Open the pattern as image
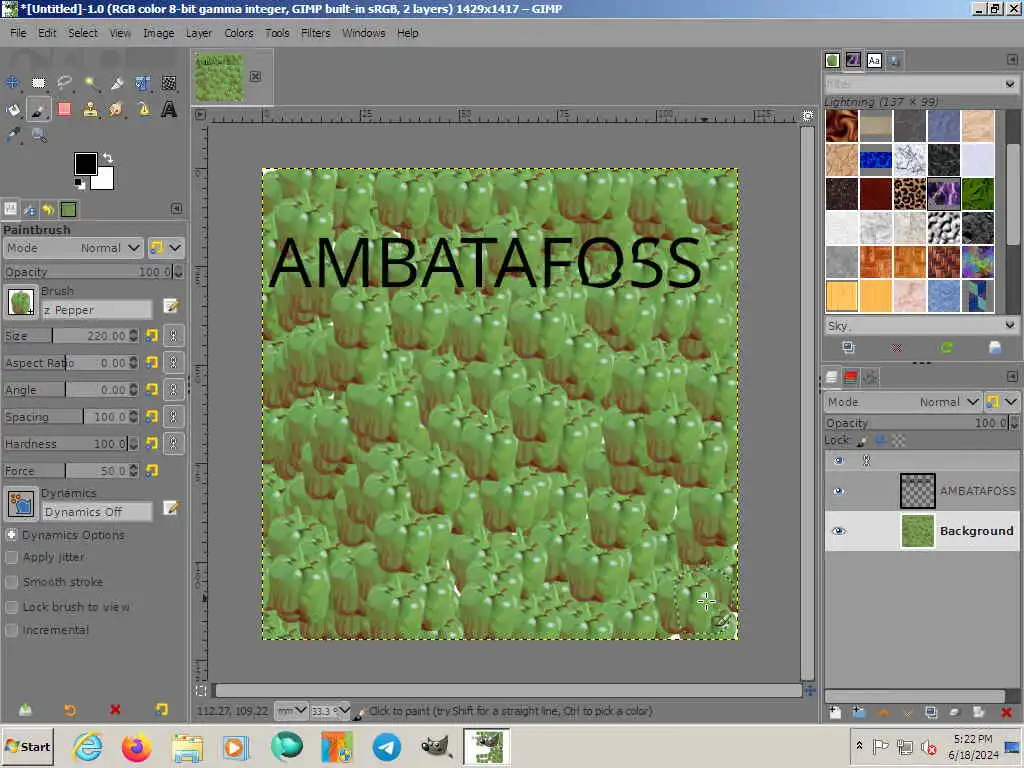The image size is (1024, 768). [x=995, y=347]
